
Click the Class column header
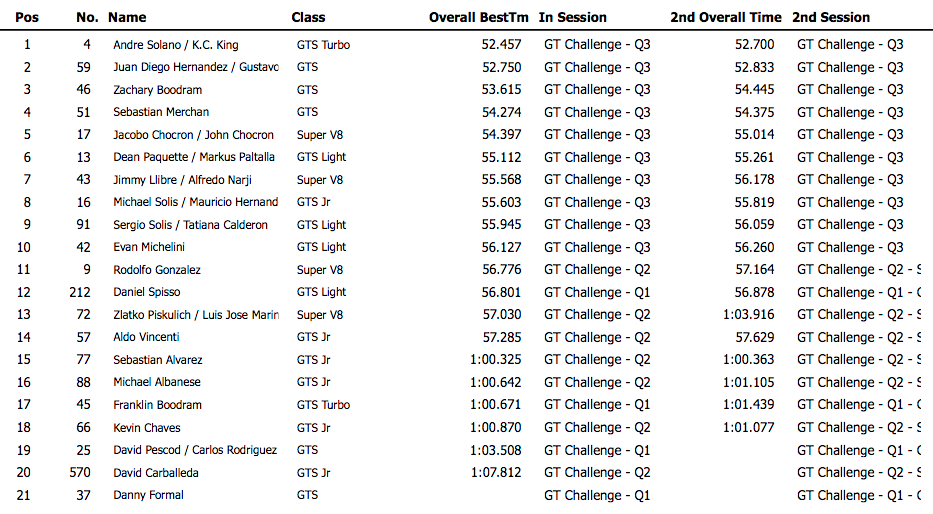308,17
